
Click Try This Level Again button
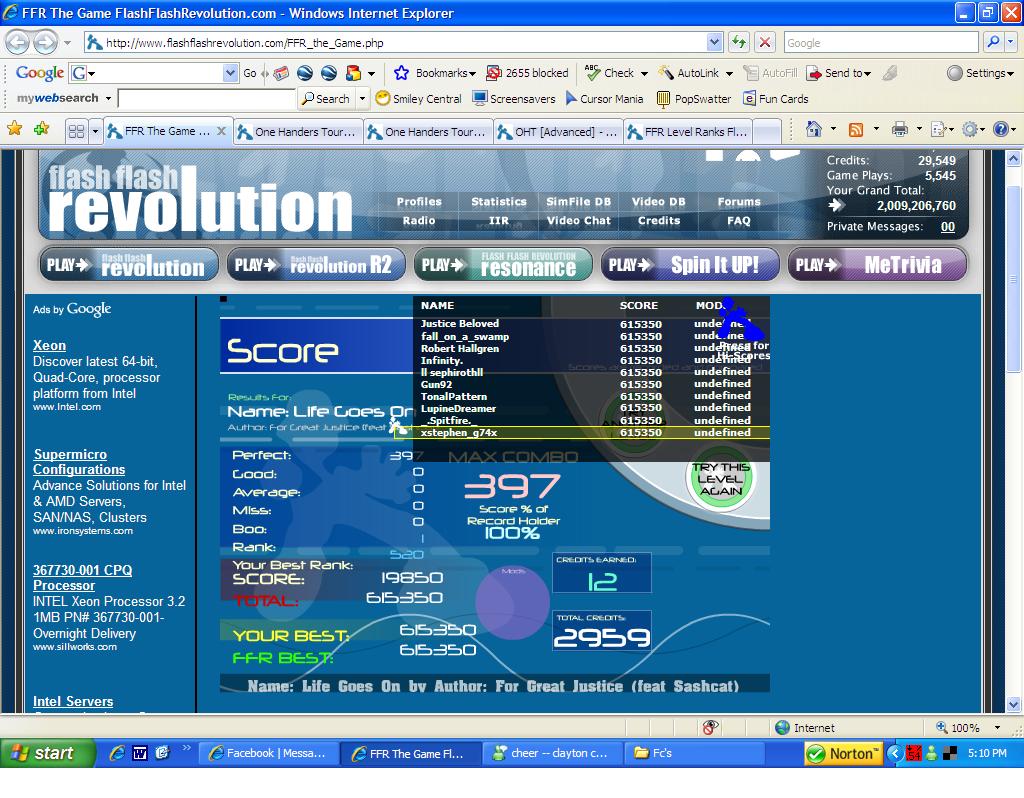721,479
